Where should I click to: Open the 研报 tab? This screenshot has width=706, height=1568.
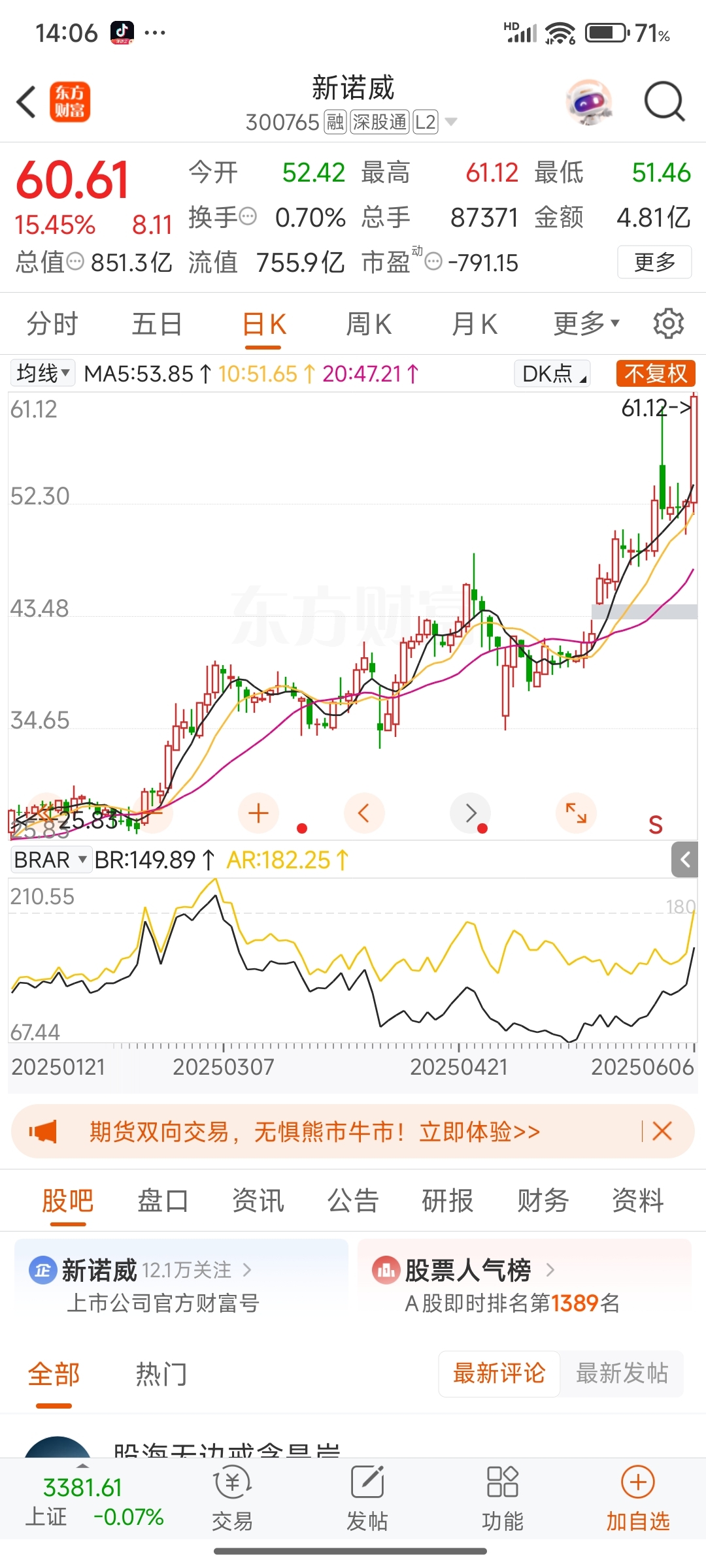point(448,1201)
